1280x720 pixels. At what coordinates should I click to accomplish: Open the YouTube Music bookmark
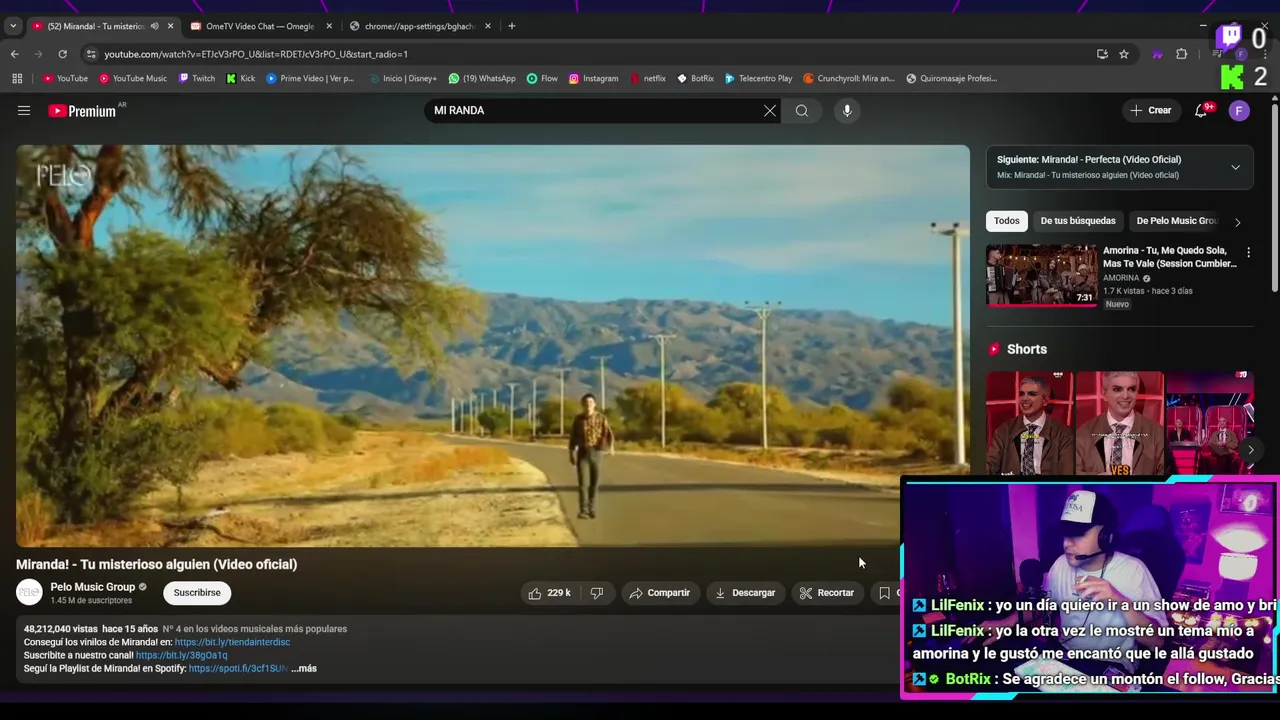132,78
